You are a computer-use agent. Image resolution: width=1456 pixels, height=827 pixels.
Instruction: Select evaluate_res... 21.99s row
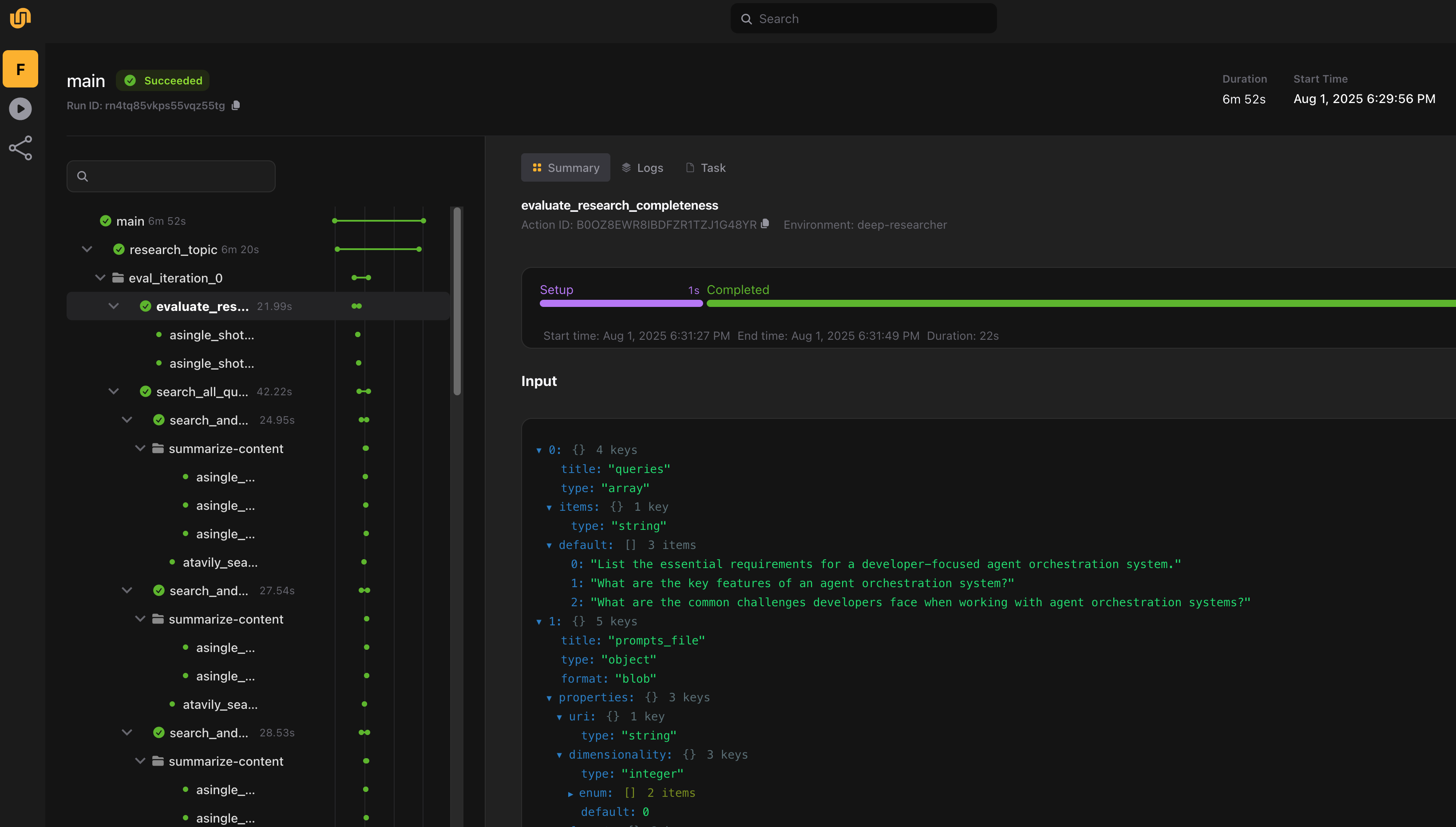[x=258, y=306]
